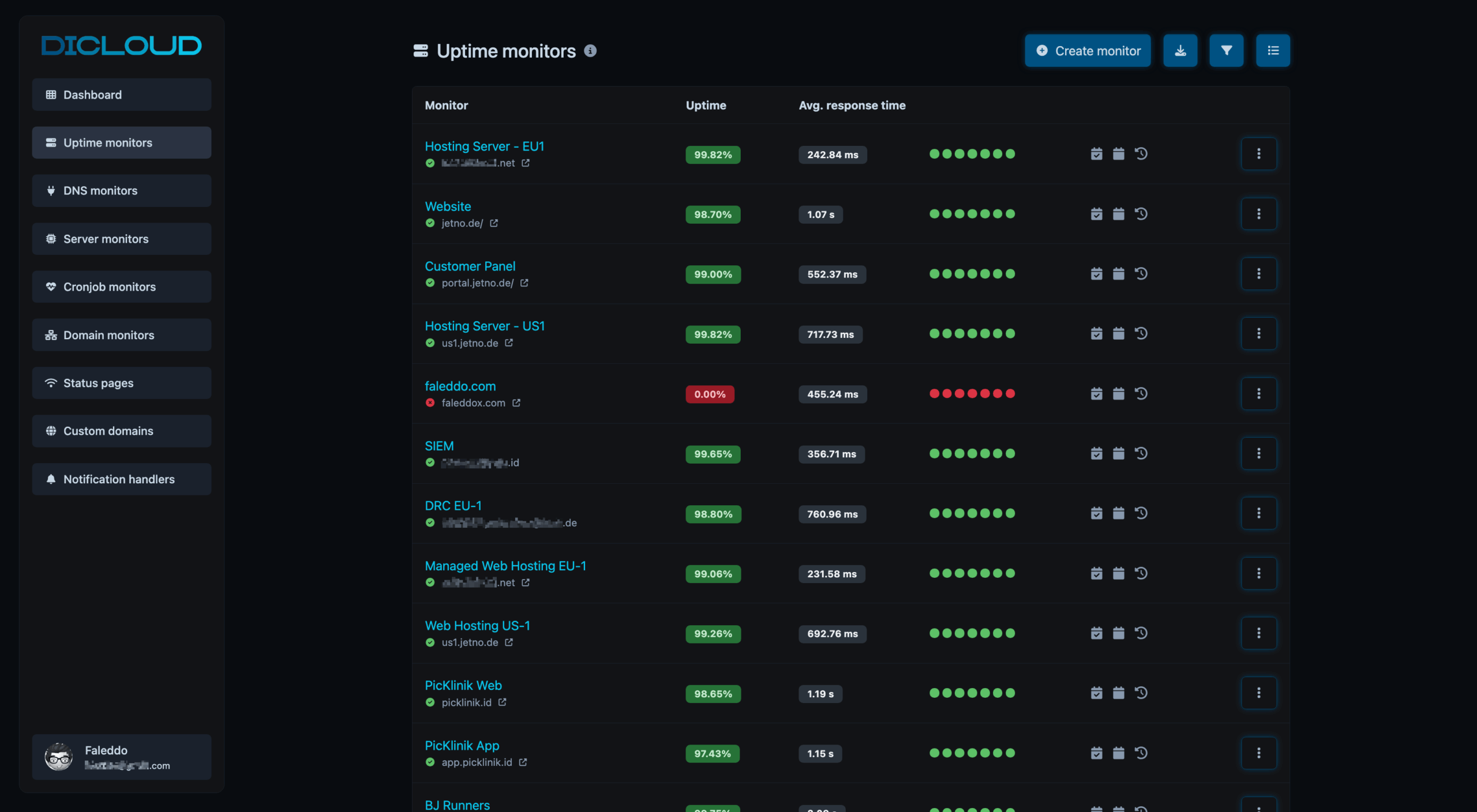This screenshot has width=1477, height=812.
Task: Click the calendar-check icon in PicKlinik App row
Action: click(x=1096, y=753)
